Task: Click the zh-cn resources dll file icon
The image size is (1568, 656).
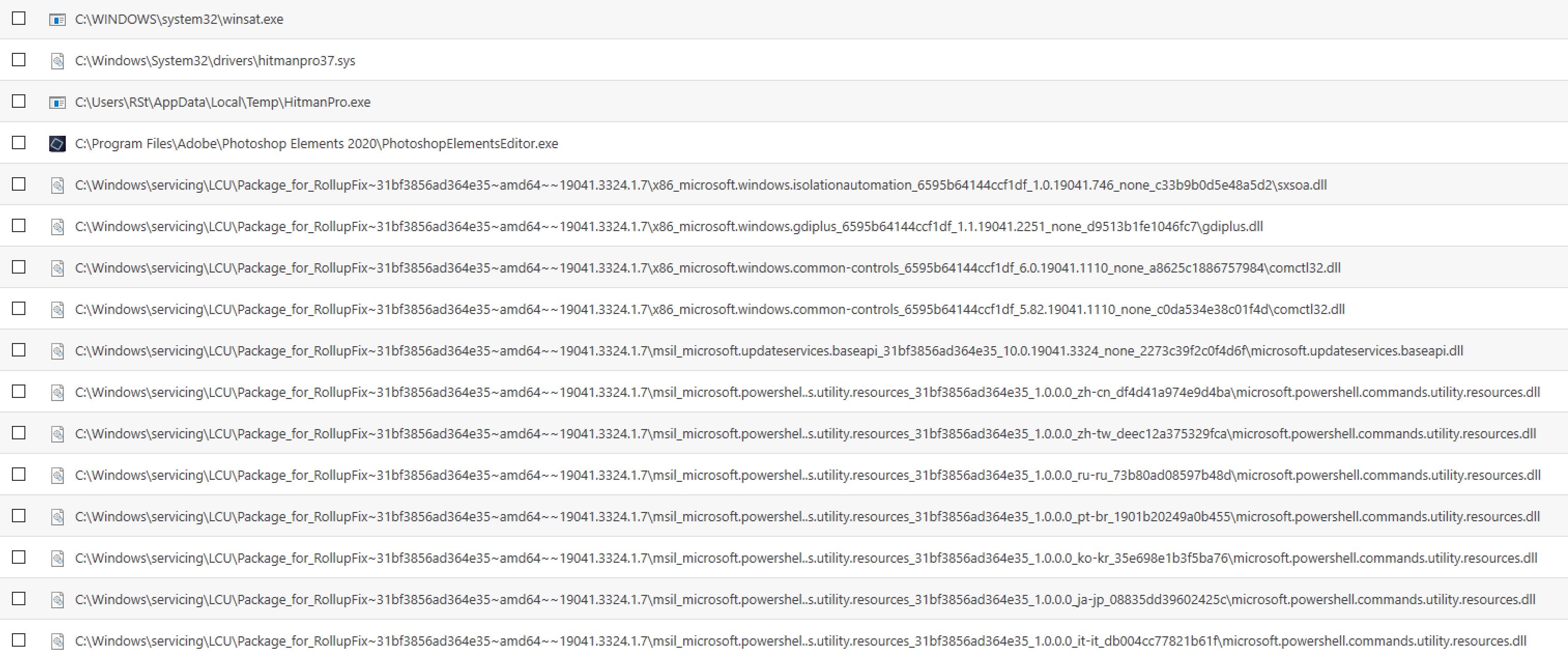Action: [57, 392]
